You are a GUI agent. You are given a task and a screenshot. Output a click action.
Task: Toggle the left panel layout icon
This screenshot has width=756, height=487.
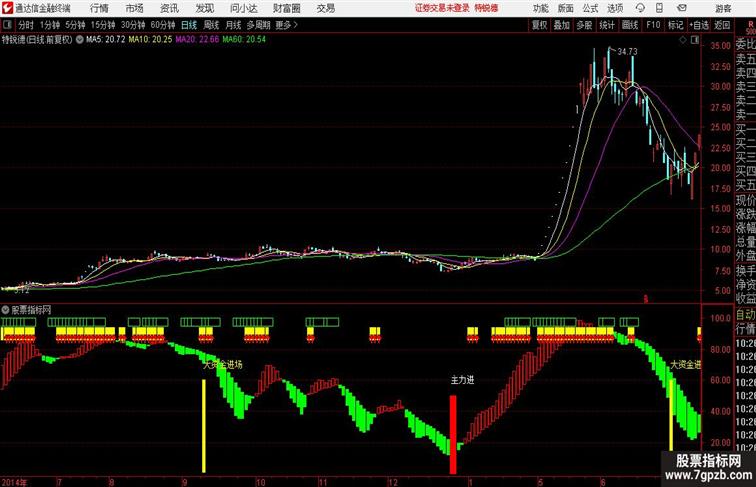click(7, 25)
